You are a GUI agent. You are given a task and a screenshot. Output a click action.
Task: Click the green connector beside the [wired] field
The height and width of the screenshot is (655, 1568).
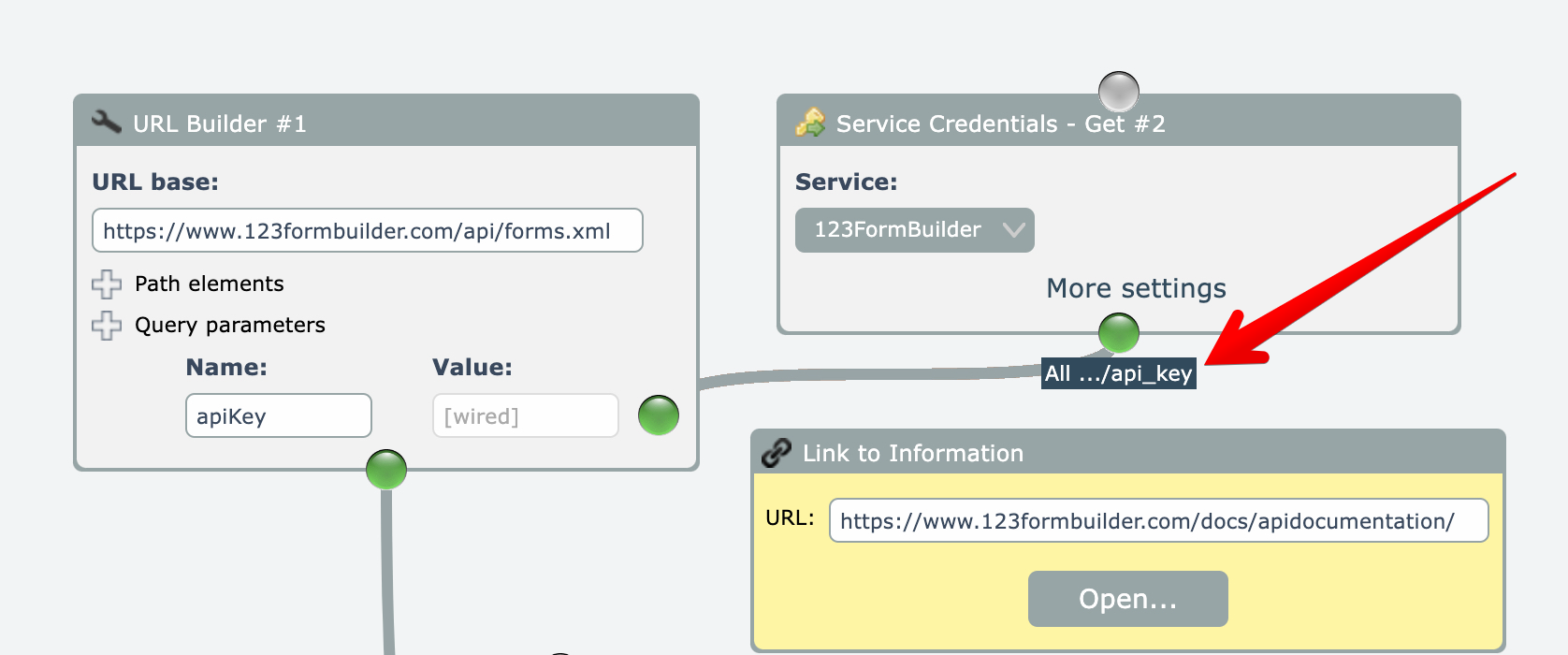pyautogui.click(x=659, y=415)
